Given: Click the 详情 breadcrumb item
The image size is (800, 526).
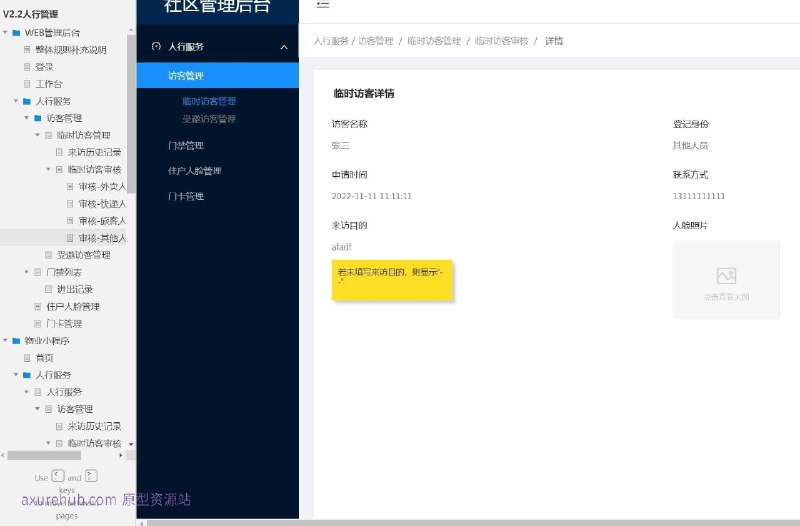Looking at the screenshot, I should (x=554, y=41).
